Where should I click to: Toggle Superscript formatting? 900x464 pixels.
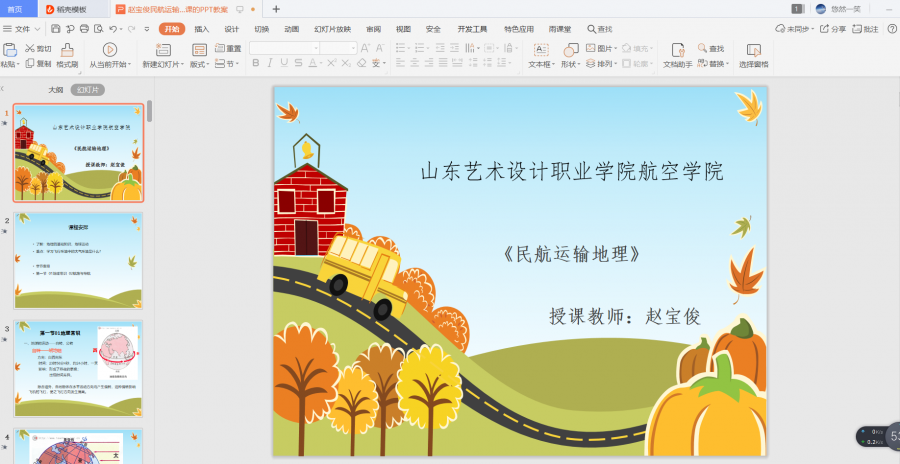[x=332, y=63]
